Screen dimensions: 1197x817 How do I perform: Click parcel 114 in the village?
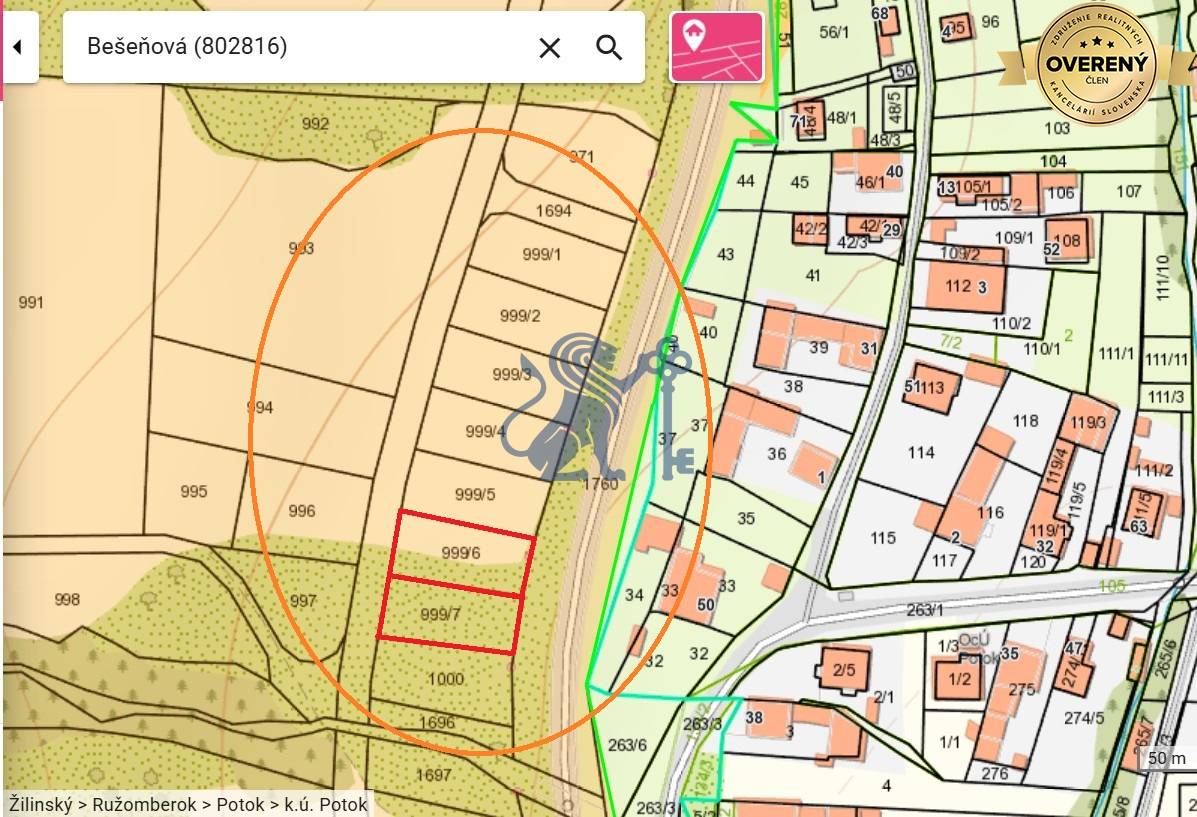(x=921, y=453)
